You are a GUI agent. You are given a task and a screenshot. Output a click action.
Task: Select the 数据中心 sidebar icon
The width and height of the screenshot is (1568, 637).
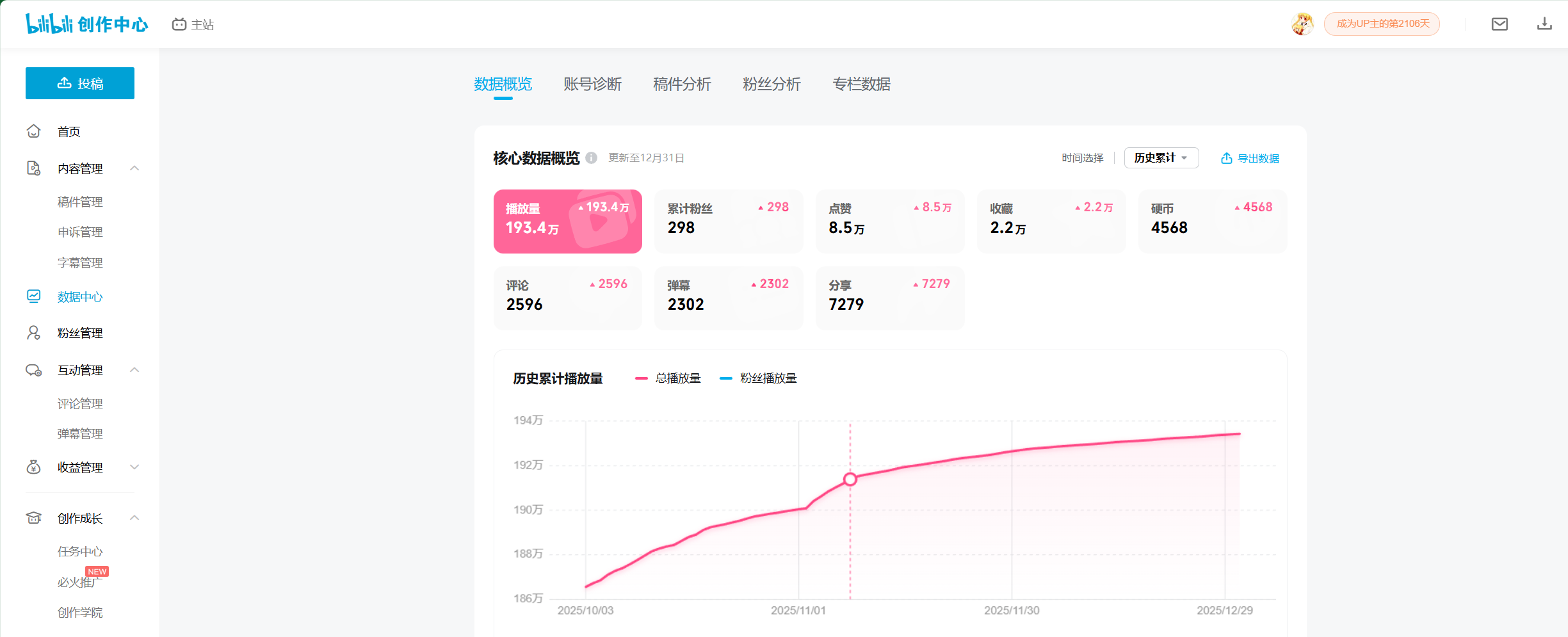pos(33,296)
